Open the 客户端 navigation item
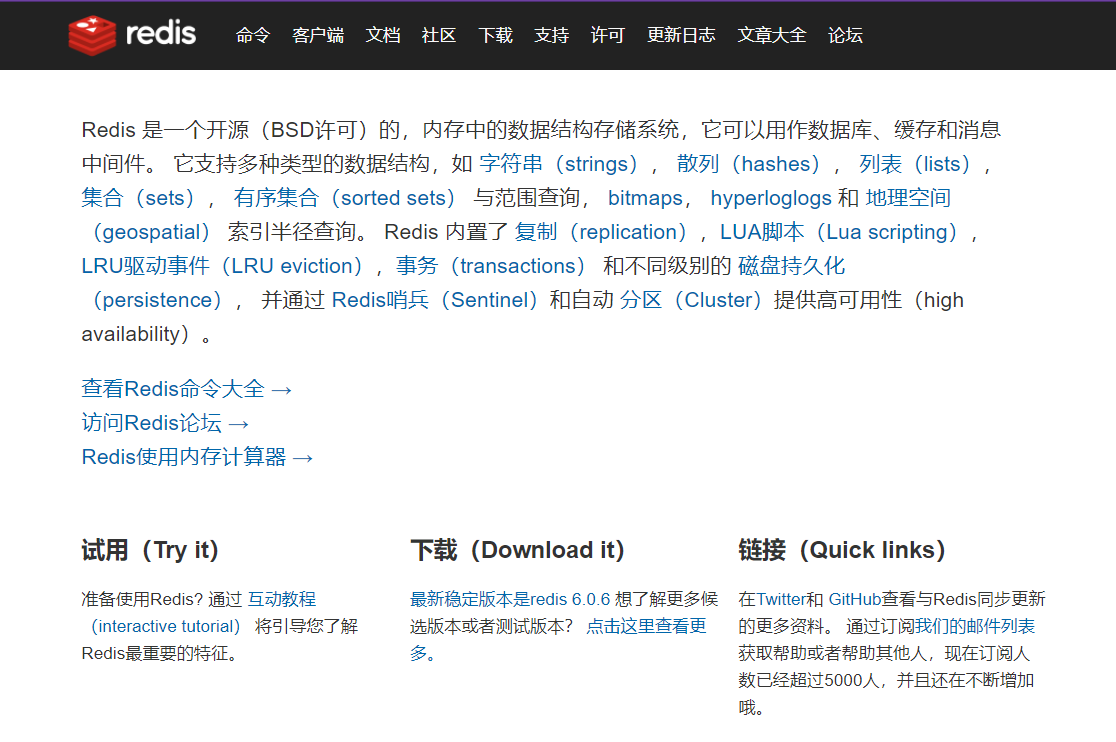The width and height of the screenshot is (1116, 742). (x=317, y=35)
